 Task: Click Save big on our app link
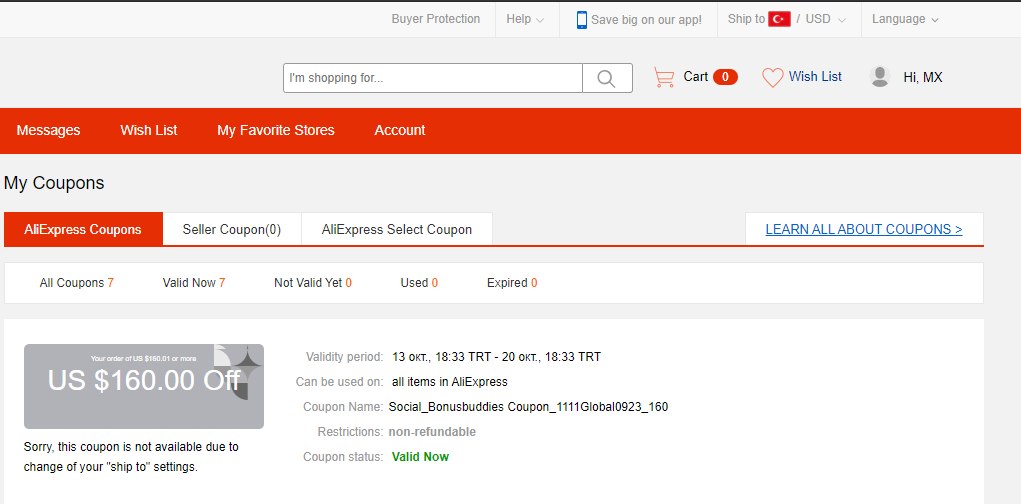pyautogui.click(x=647, y=20)
